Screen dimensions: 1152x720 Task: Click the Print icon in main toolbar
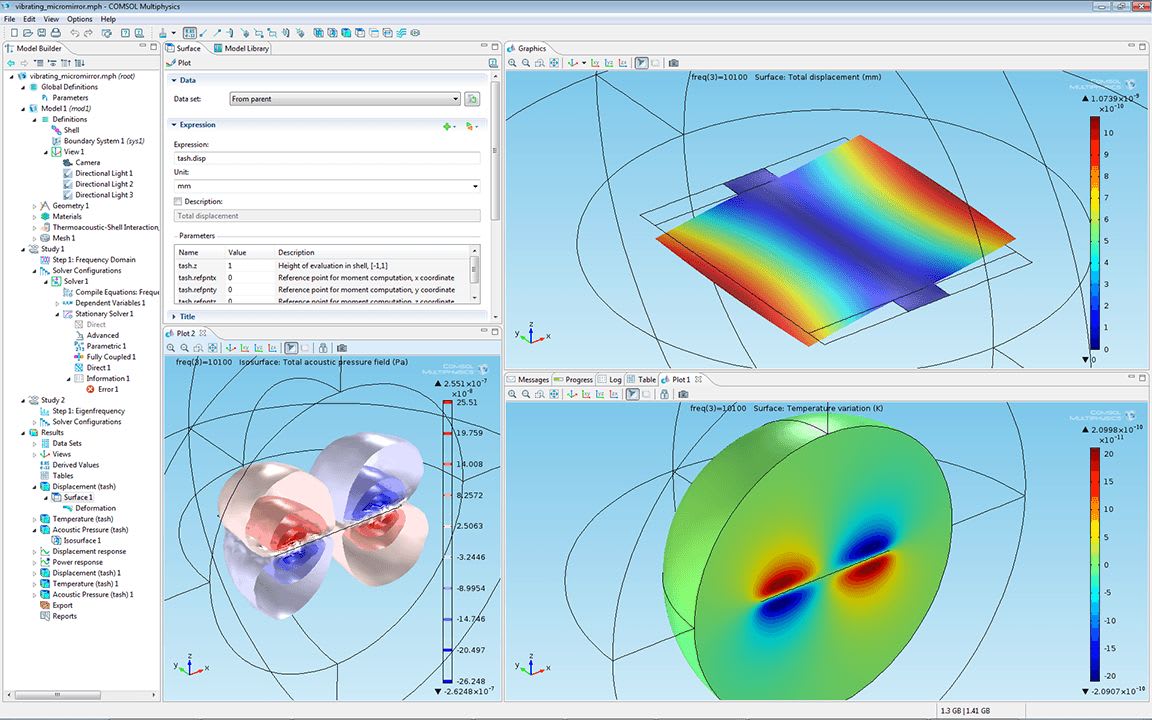tap(56, 33)
